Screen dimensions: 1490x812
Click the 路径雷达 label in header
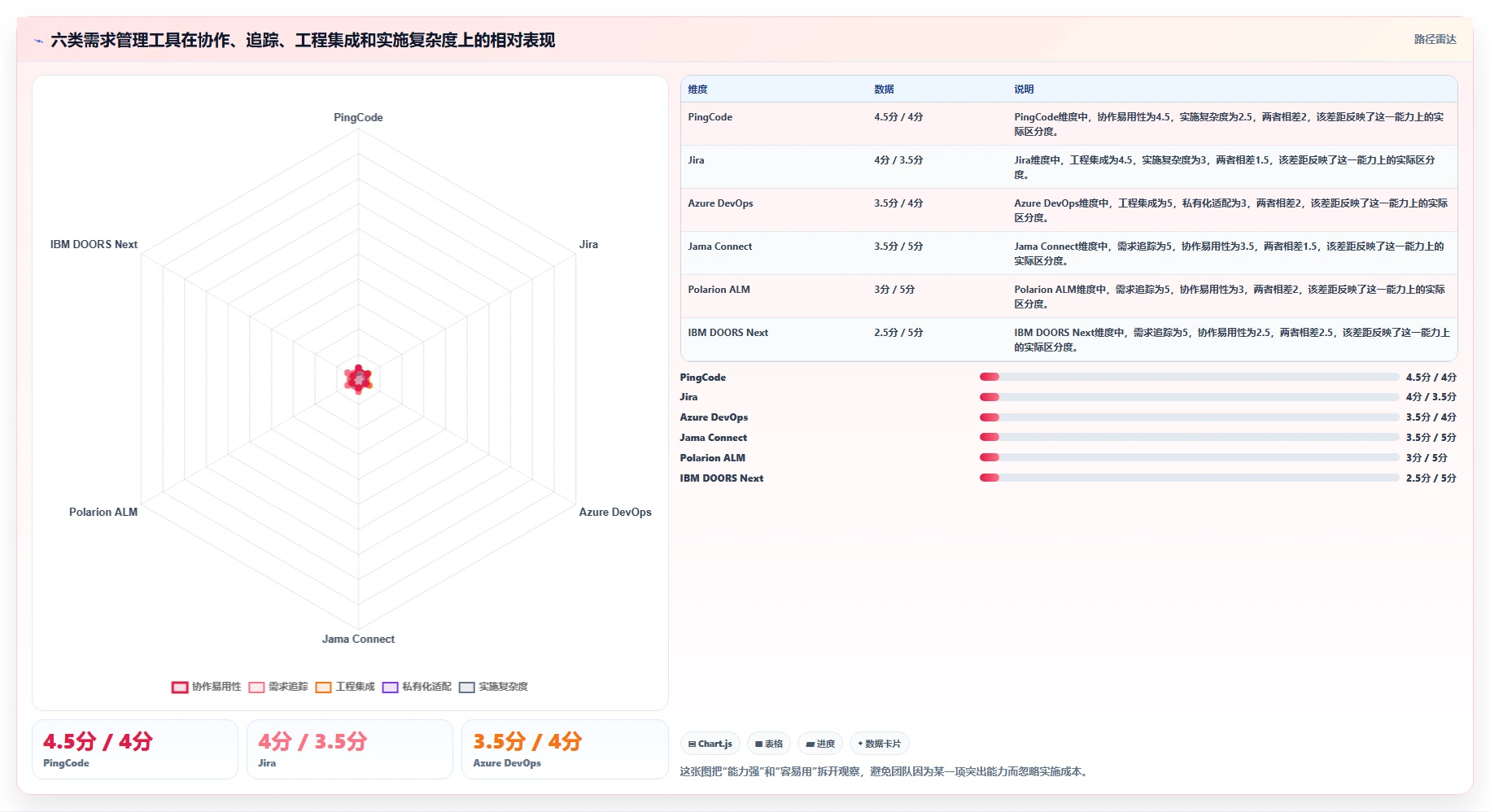click(x=1435, y=39)
